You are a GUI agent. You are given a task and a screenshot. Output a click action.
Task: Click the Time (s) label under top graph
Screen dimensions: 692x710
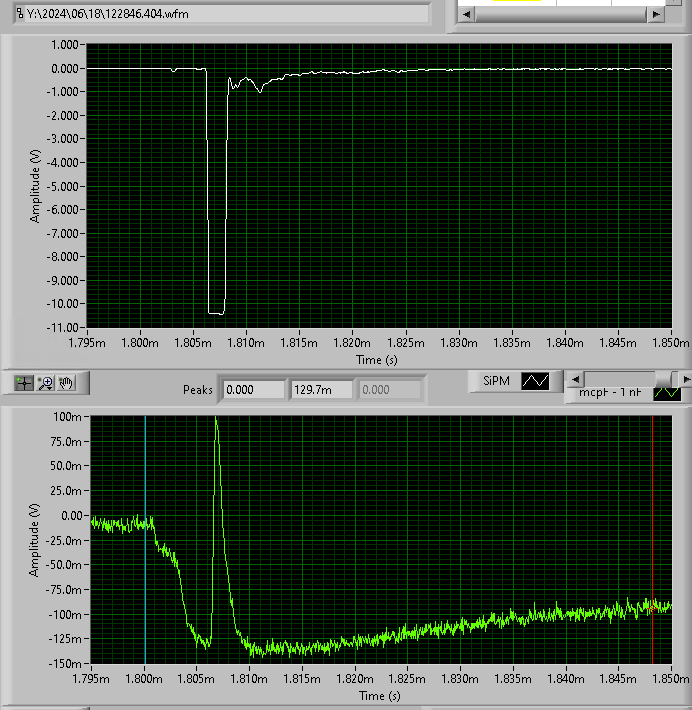point(376,360)
